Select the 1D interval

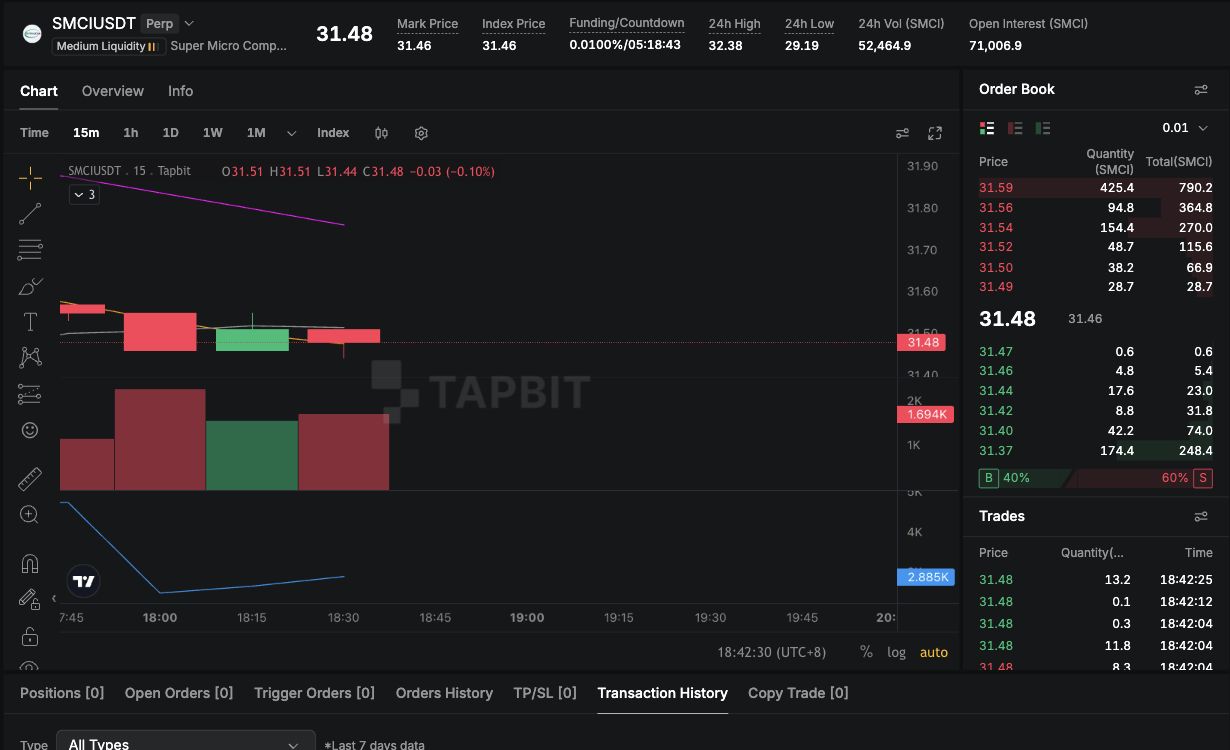171,133
